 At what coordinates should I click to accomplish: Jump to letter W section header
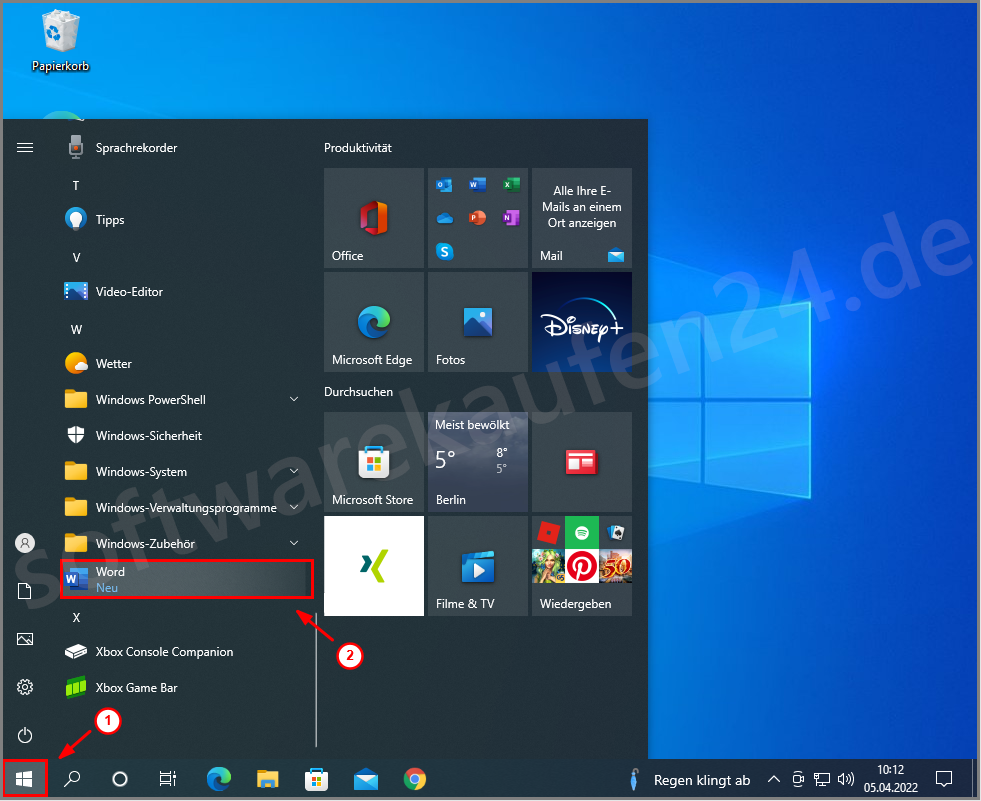(x=76, y=329)
